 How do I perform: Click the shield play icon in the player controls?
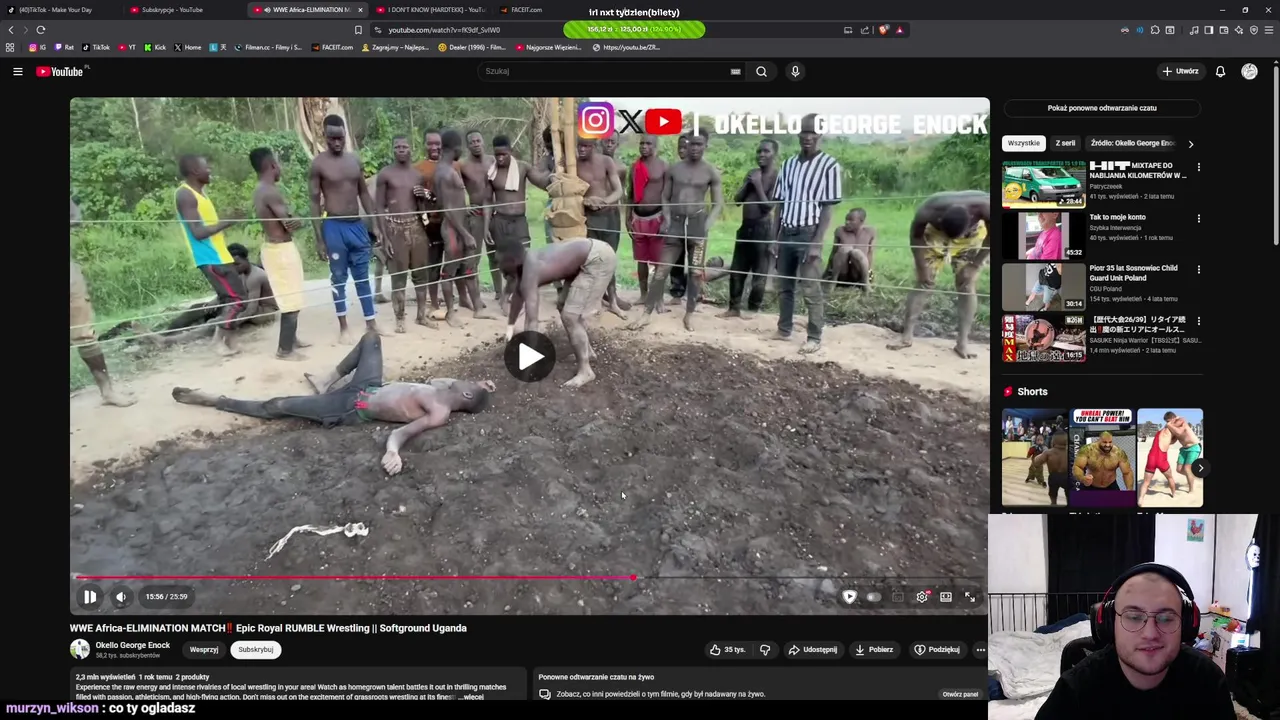849,597
